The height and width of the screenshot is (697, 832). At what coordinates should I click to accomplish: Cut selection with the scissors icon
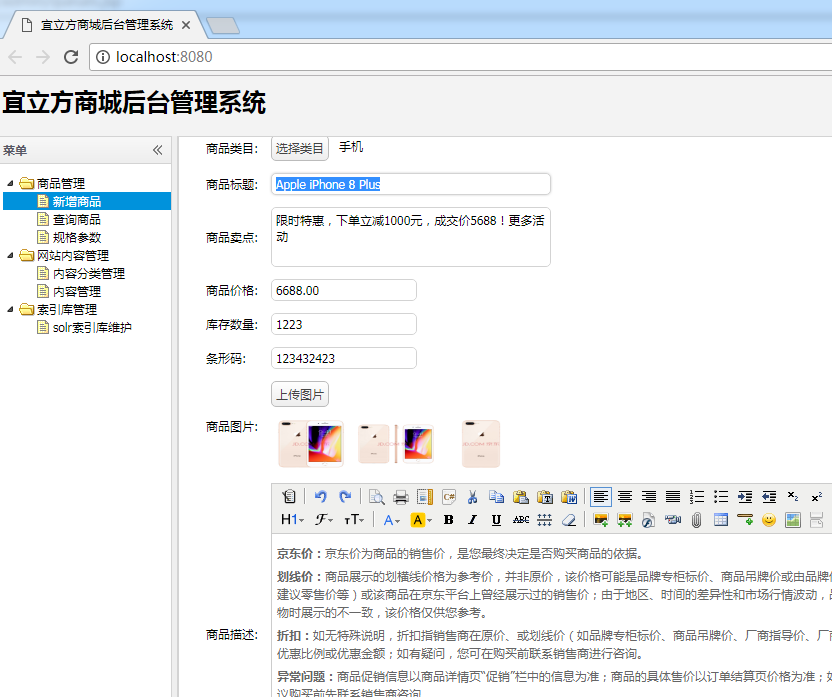472,496
